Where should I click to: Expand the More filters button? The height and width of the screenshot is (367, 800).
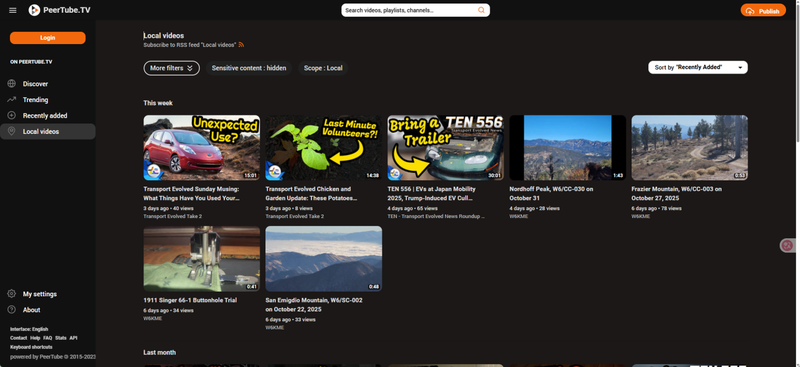pos(171,68)
